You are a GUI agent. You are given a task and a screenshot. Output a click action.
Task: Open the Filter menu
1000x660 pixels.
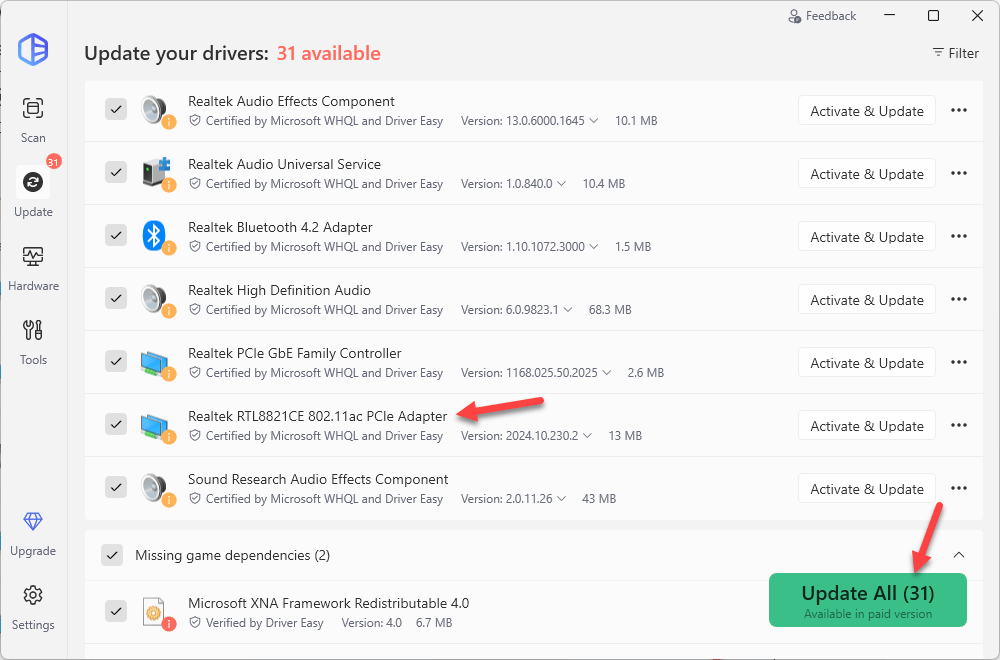click(x=955, y=53)
